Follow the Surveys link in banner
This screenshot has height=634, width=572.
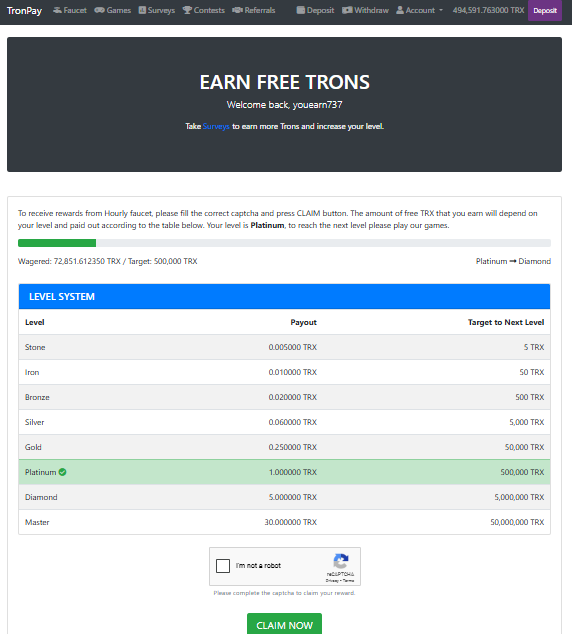click(x=216, y=126)
